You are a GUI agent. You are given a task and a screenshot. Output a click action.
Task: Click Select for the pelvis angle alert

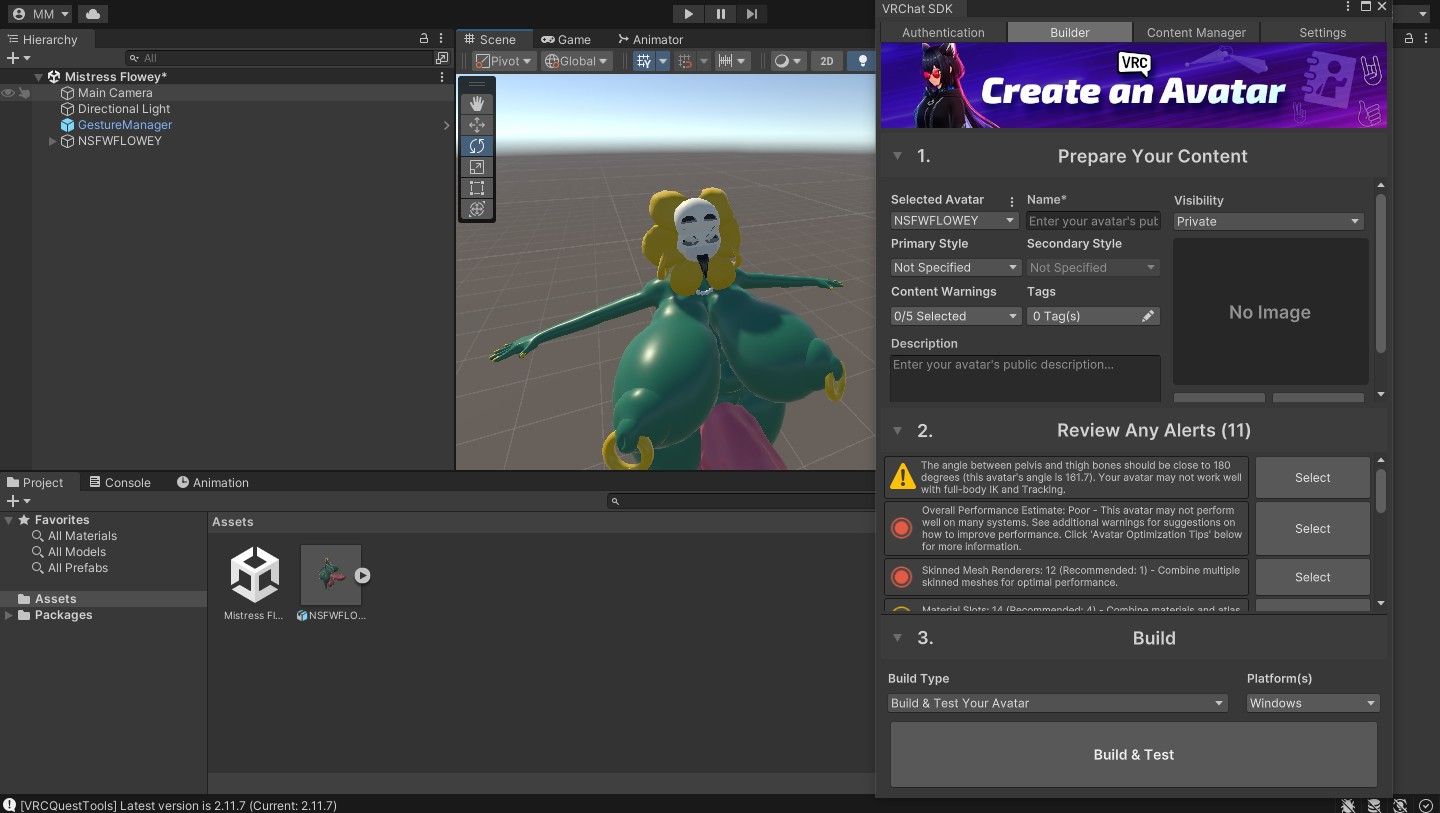pos(1312,478)
